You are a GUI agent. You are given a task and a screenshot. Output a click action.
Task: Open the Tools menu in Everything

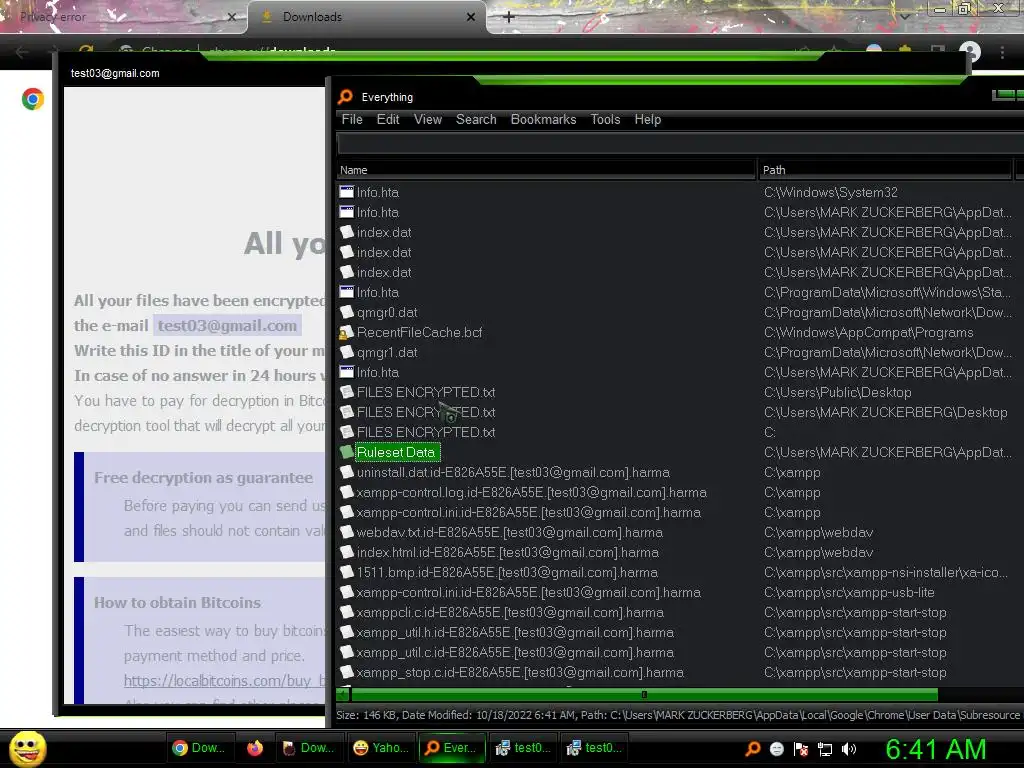605,120
